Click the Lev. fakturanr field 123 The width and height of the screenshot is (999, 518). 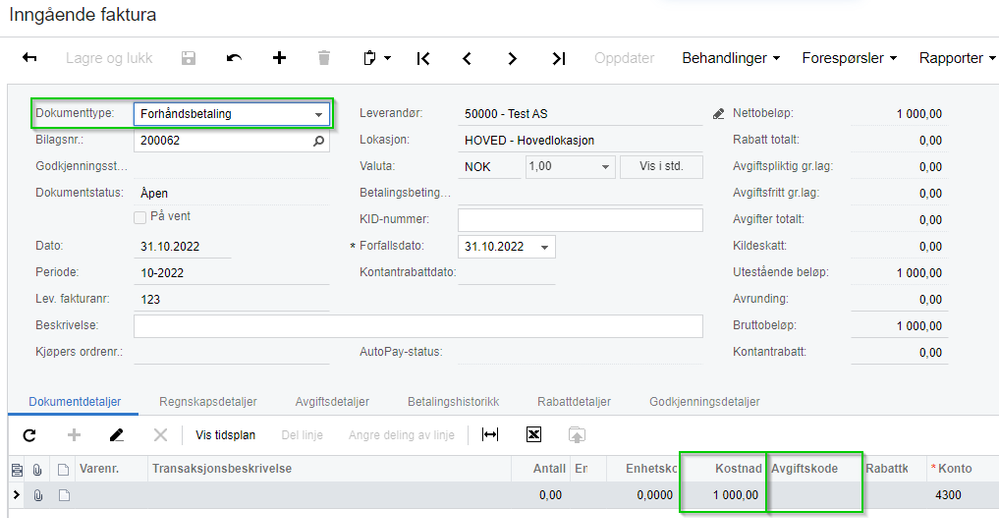click(231, 299)
